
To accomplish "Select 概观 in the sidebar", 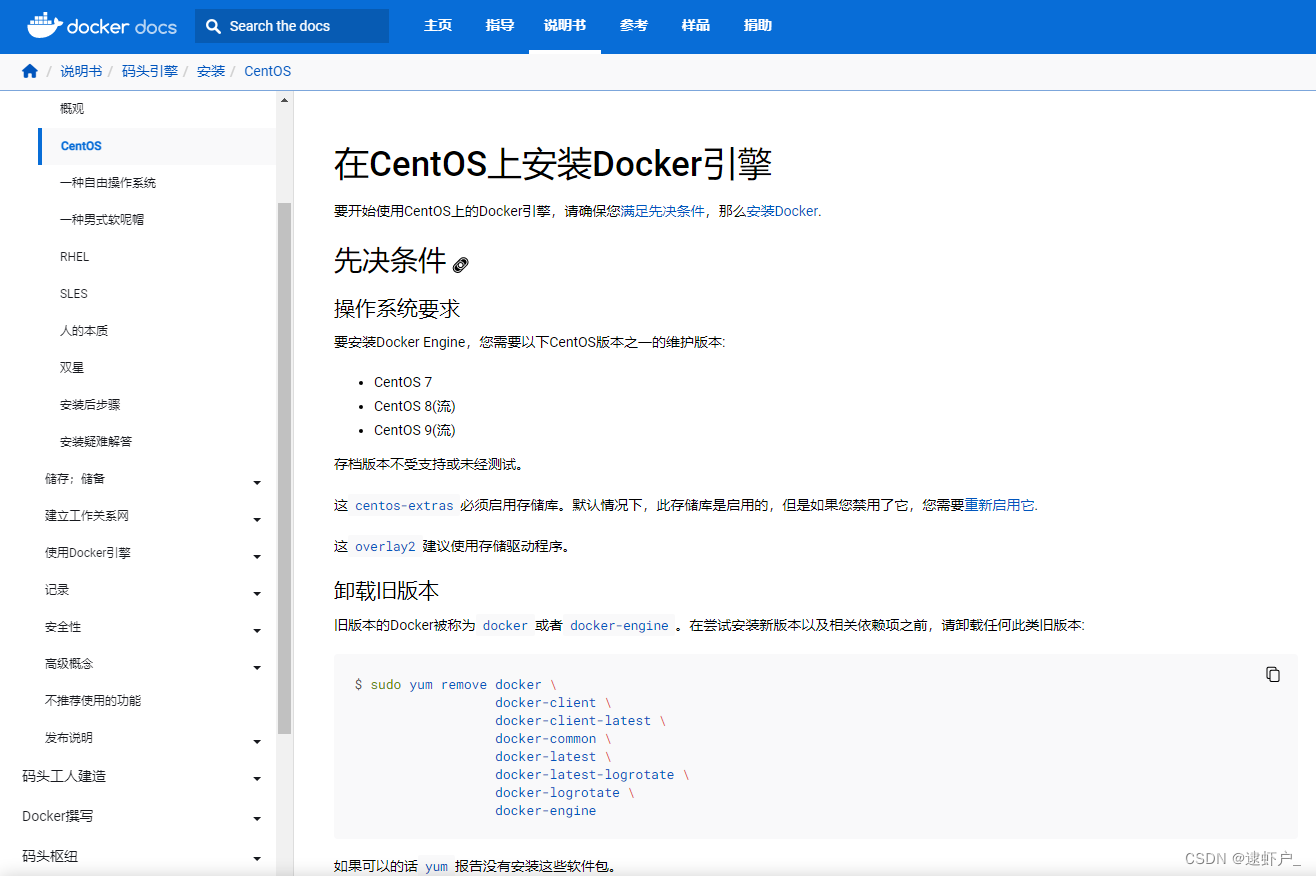I will click(72, 108).
